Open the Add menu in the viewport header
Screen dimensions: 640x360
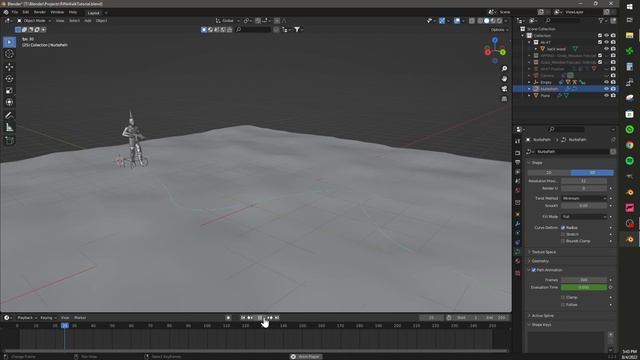[88, 20]
